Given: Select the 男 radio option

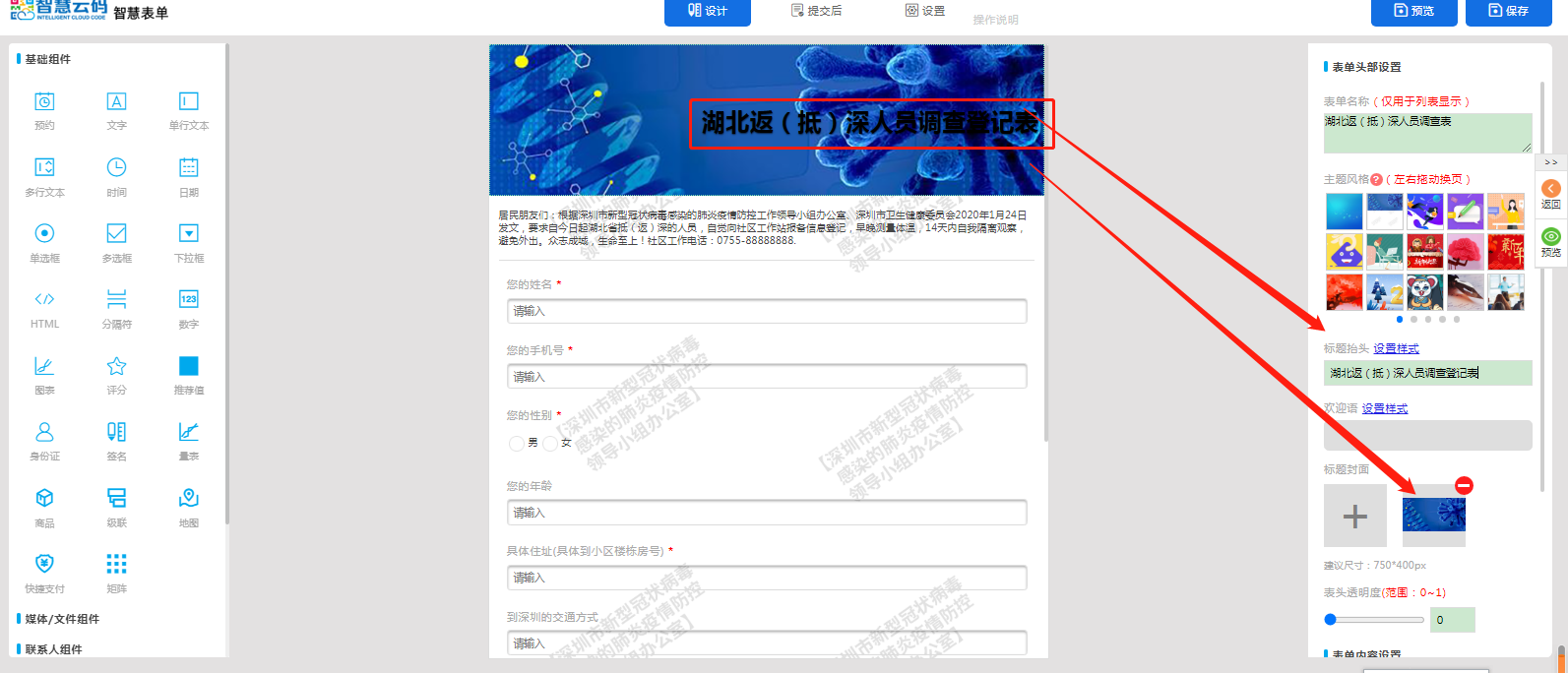Looking at the screenshot, I should click(517, 444).
